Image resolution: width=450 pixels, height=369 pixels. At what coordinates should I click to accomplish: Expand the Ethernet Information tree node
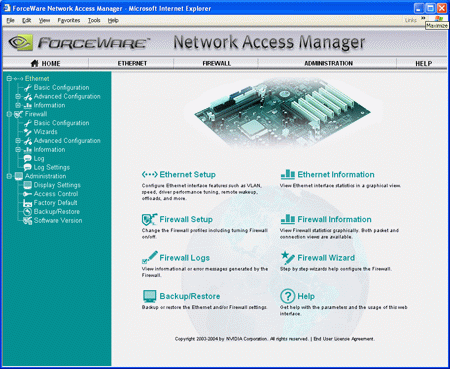(18, 105)
